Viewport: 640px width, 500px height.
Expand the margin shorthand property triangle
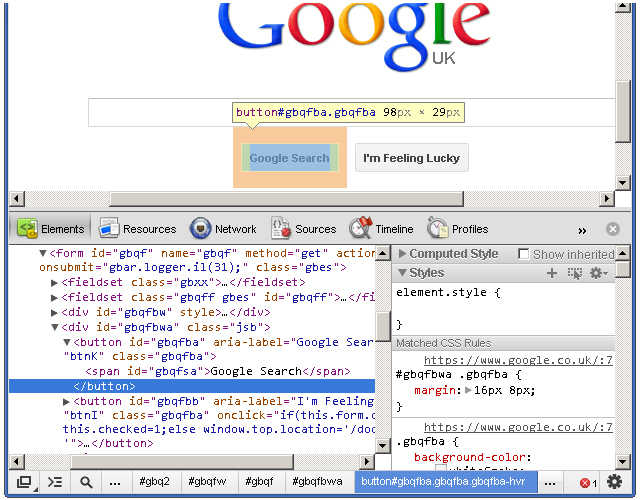click(468, 390)
